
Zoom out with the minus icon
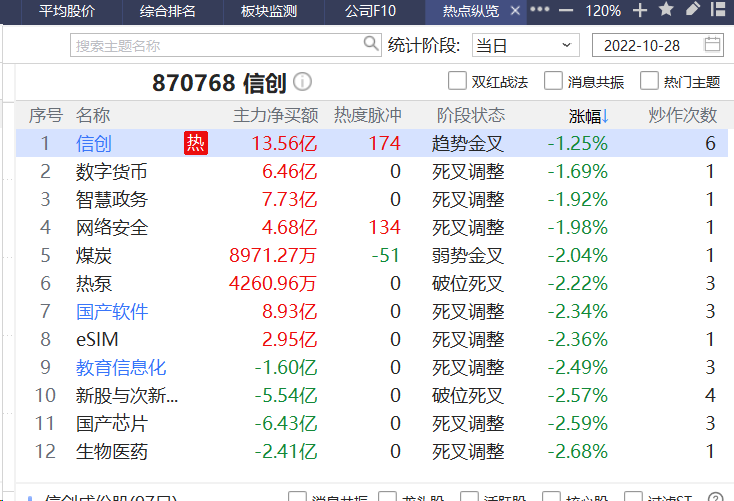coord(566,11)
